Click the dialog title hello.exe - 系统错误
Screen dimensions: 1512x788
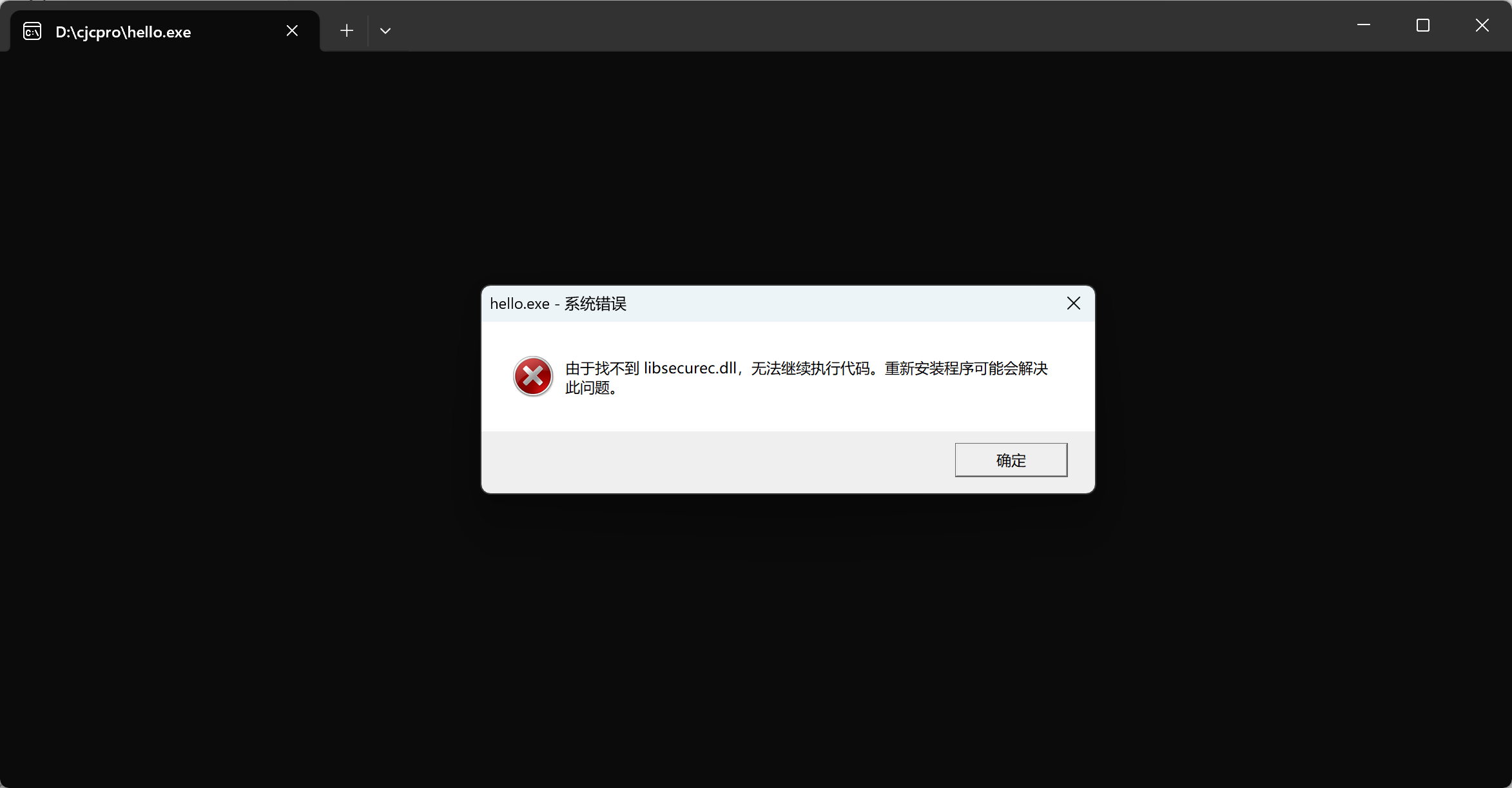point(558,304)
